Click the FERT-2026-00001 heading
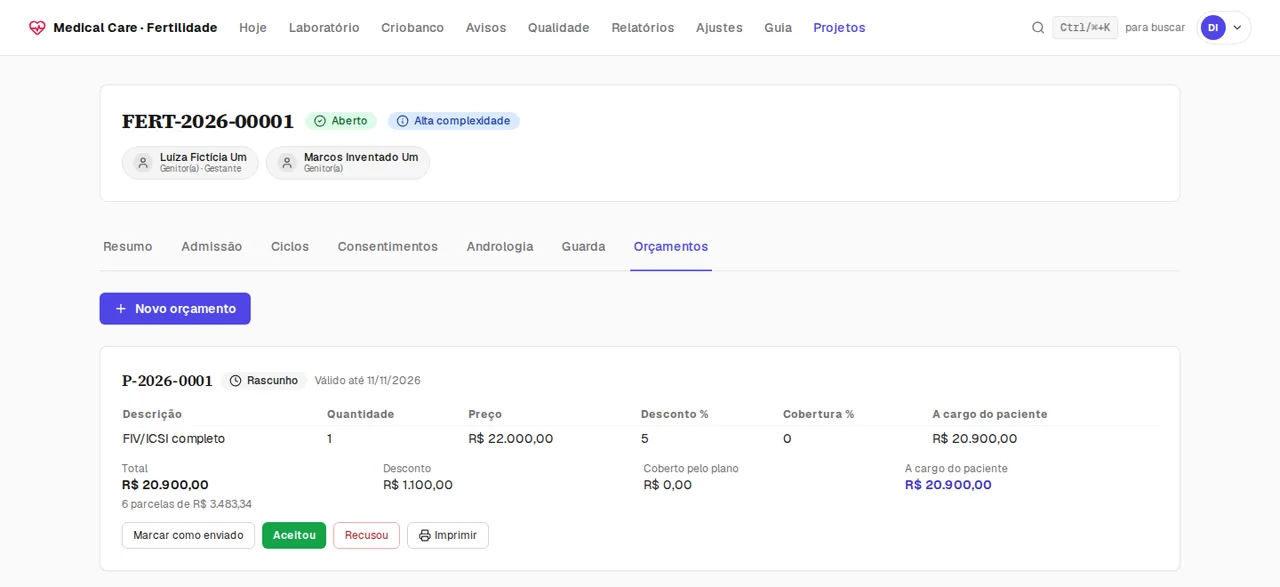Screen dimensions: 1280x587 click(x=208, y=122)
